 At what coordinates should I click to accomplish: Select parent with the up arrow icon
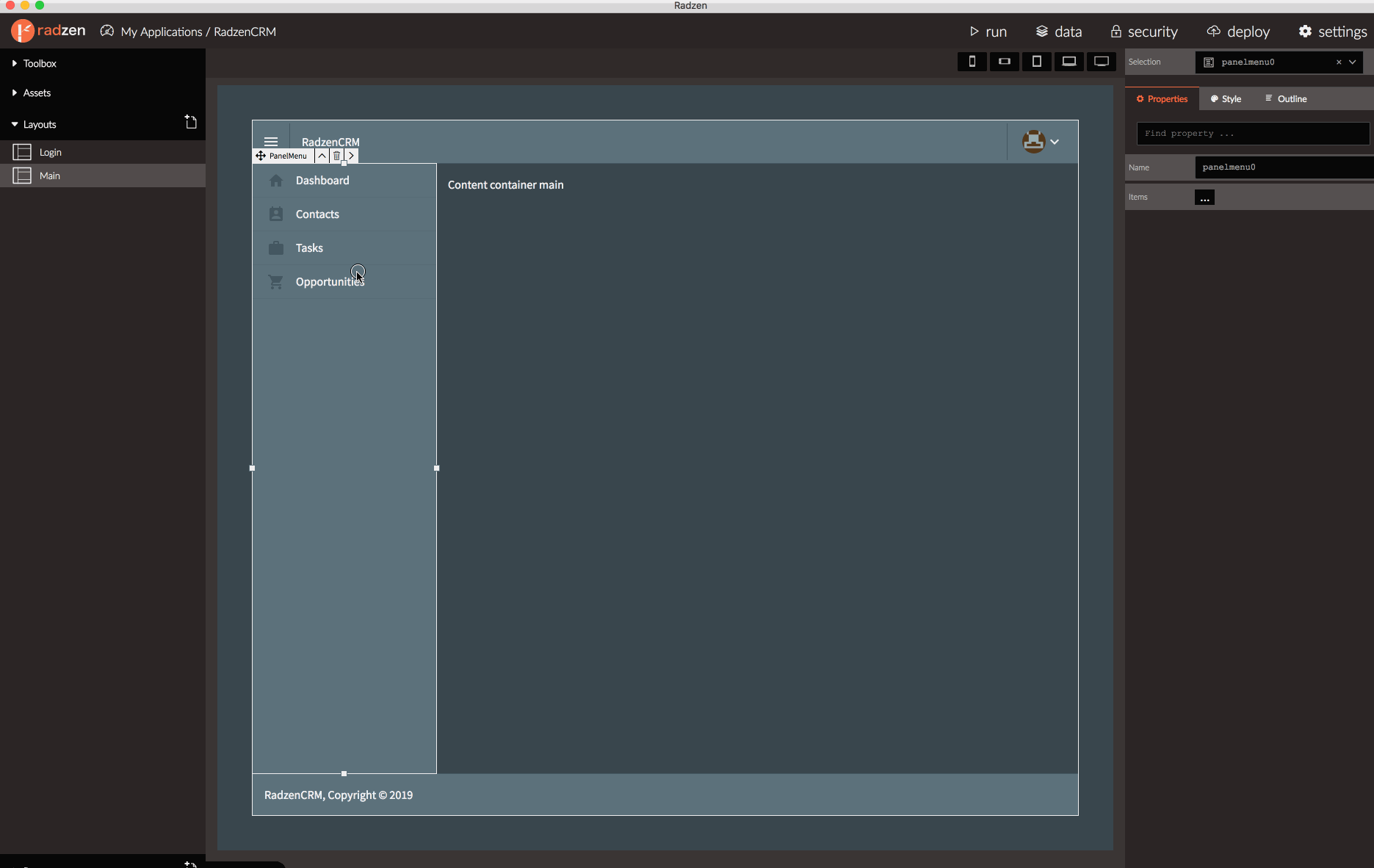point(322,156)
